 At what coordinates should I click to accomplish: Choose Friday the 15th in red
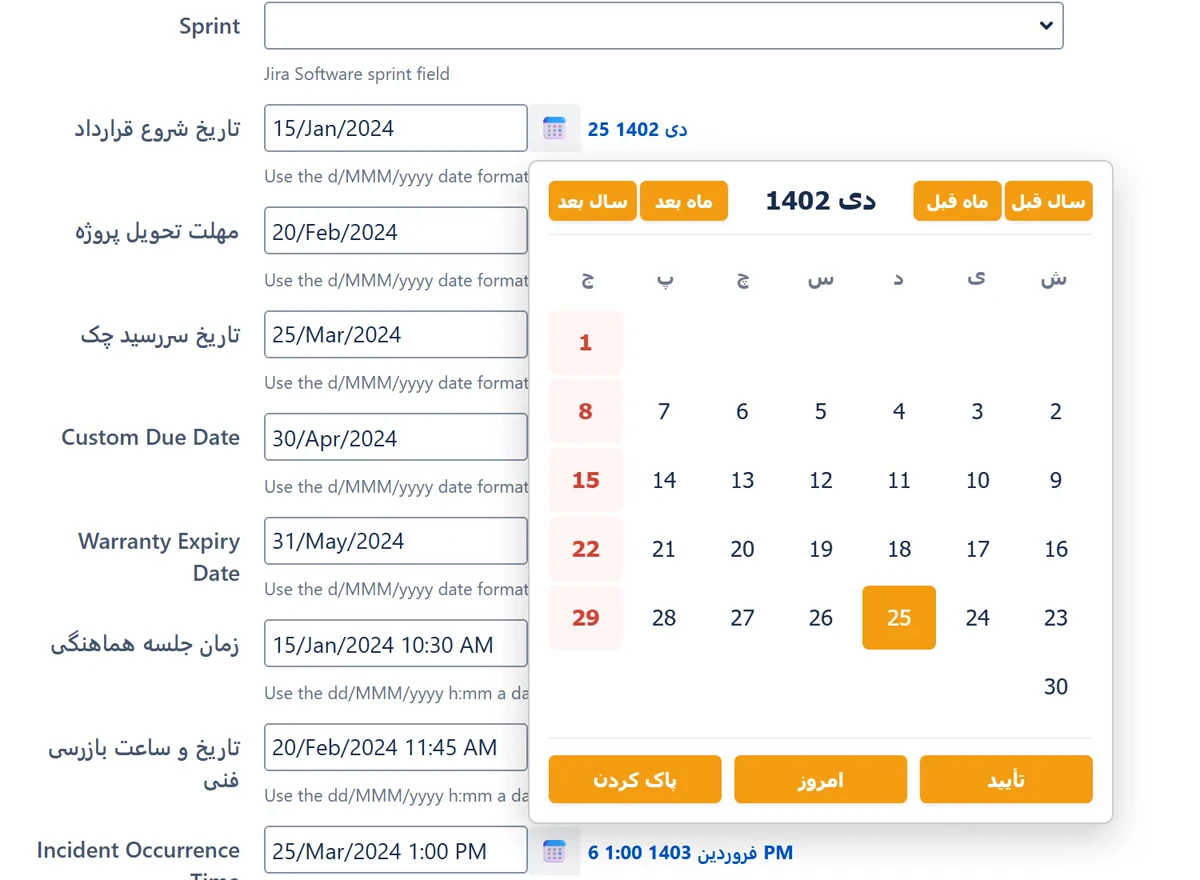tap(586, 480)
